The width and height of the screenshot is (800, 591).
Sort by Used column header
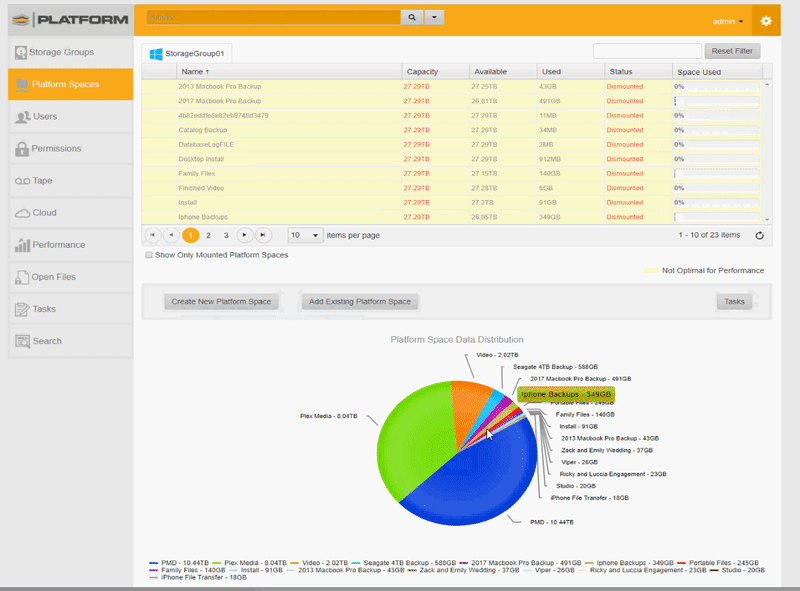(570, 72)
